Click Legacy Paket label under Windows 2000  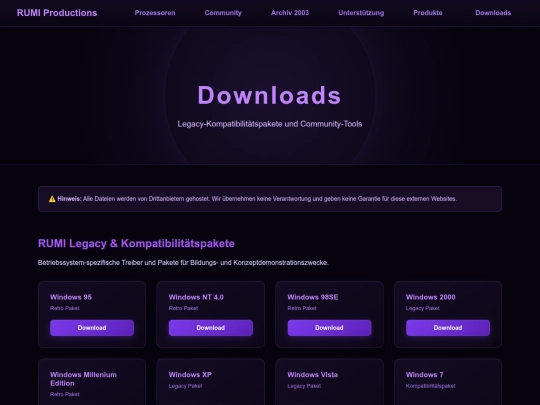point(423,308)
